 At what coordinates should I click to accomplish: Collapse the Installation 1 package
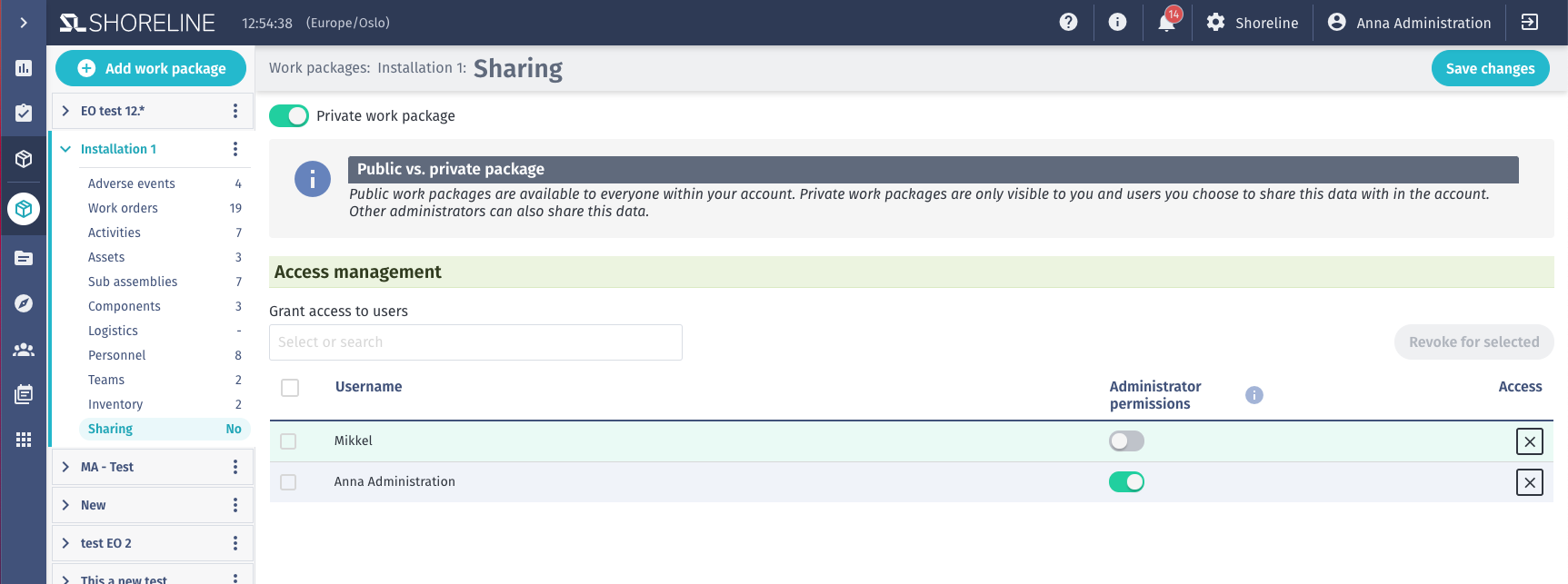[65, 149]
